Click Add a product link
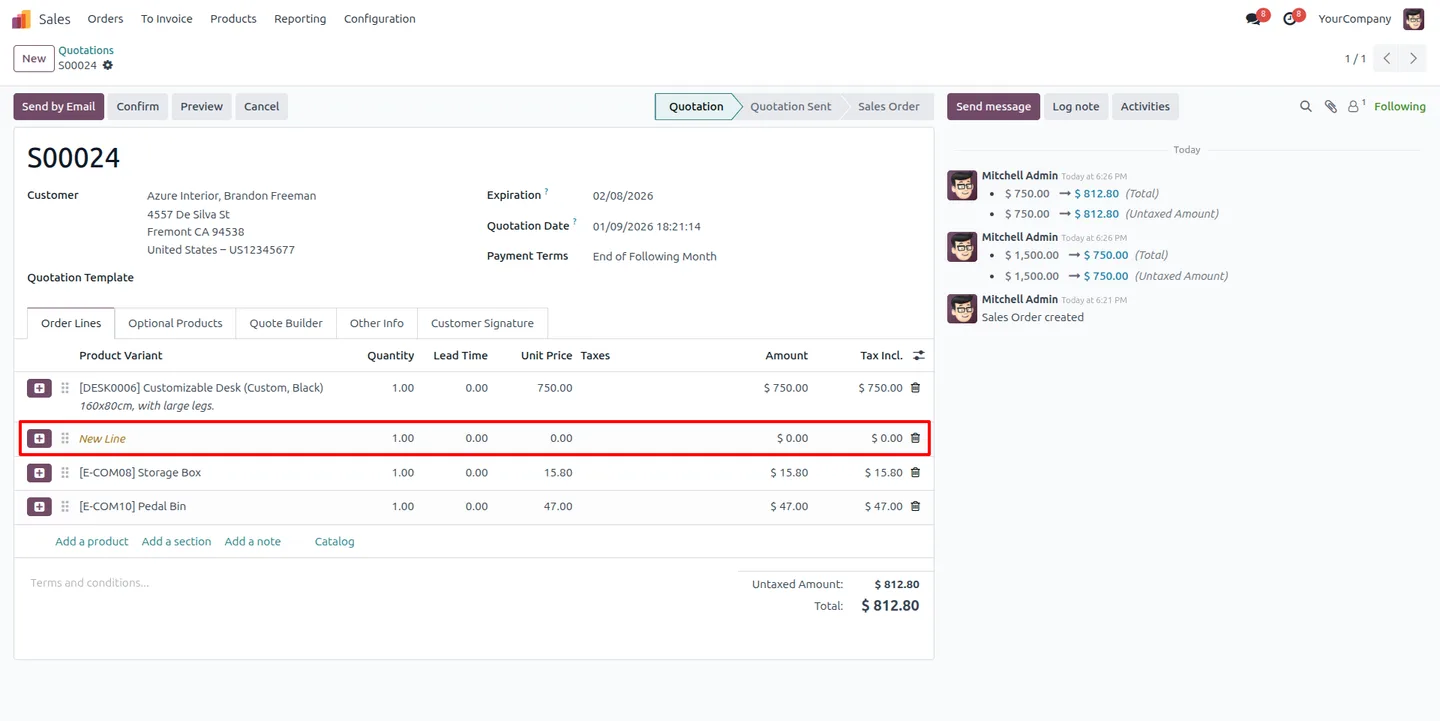The image size is (1440, 721). pos(92,541)
